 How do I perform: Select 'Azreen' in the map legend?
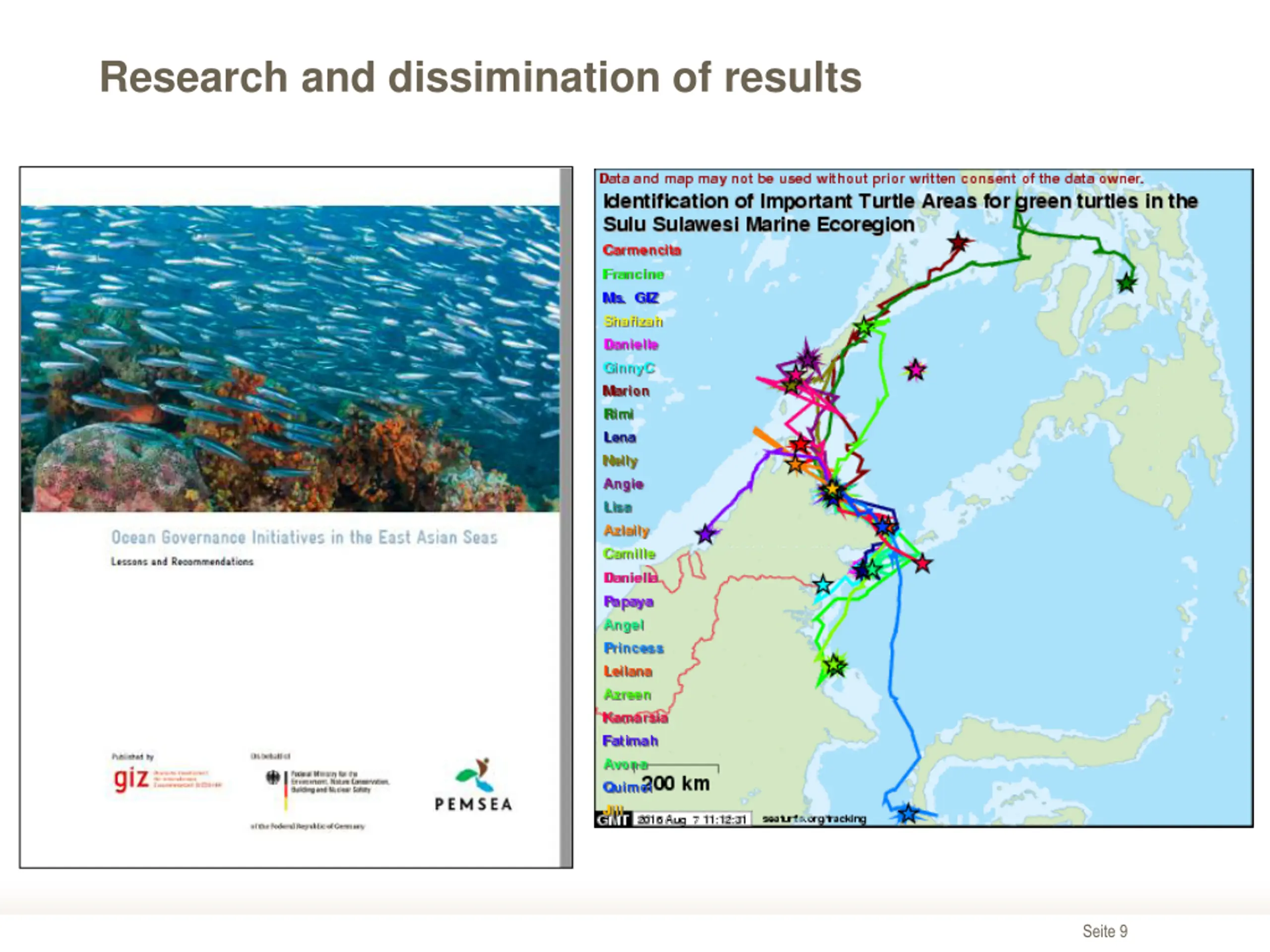(627, 695)
